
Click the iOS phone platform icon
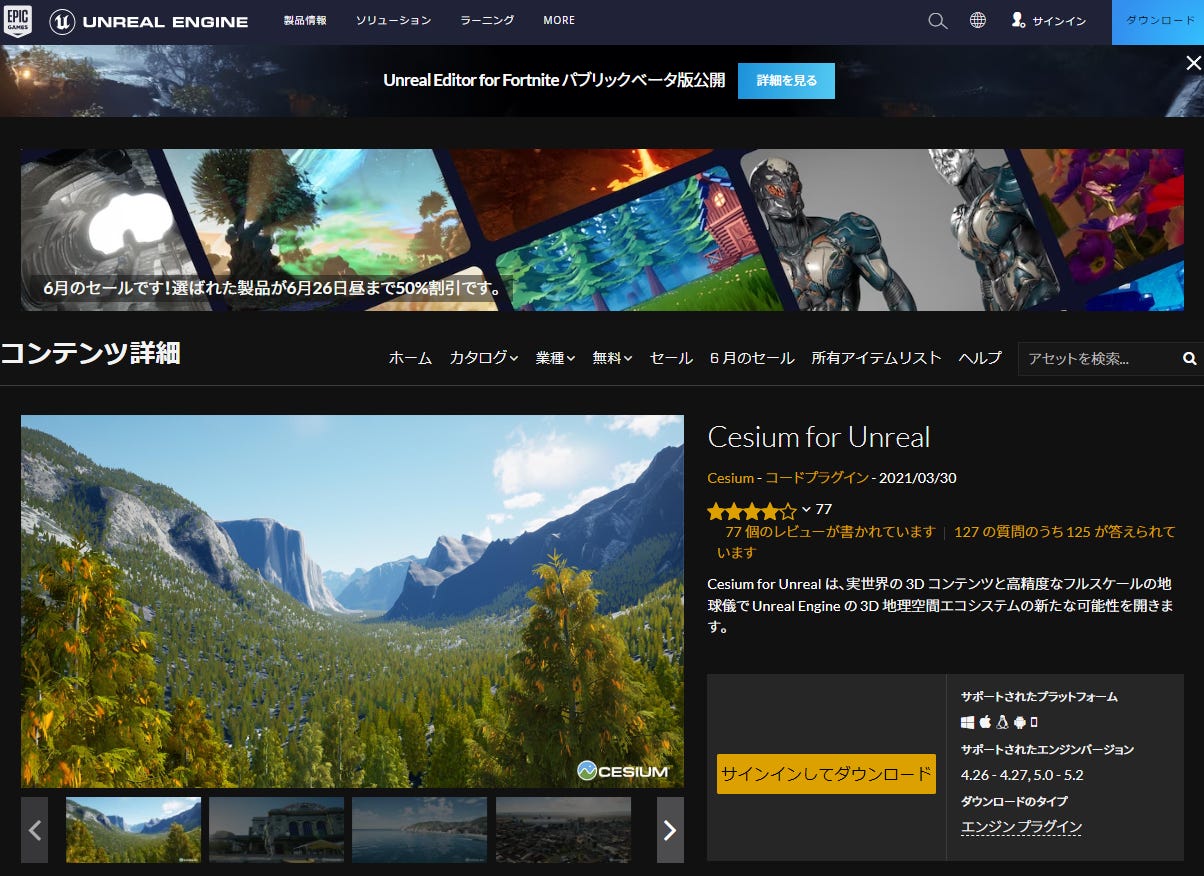tap(1034, 722)
